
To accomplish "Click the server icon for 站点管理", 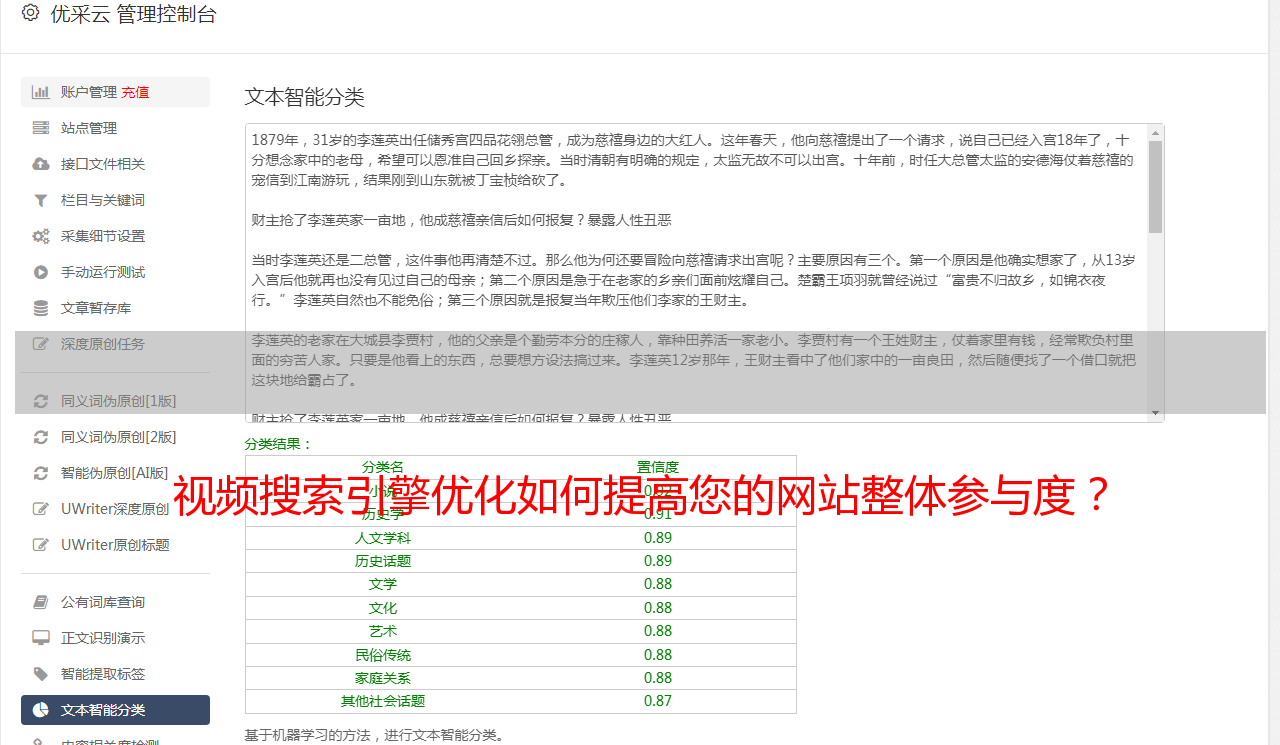I will pos(41,128).
